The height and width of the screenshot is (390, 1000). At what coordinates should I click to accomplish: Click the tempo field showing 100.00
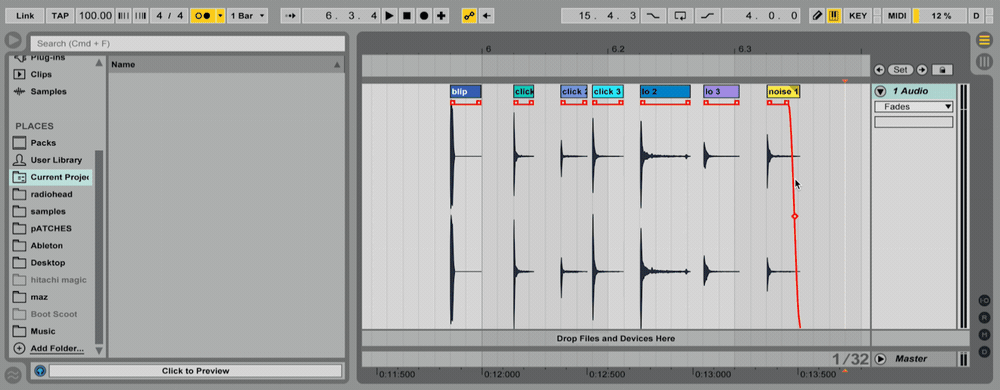96,16
